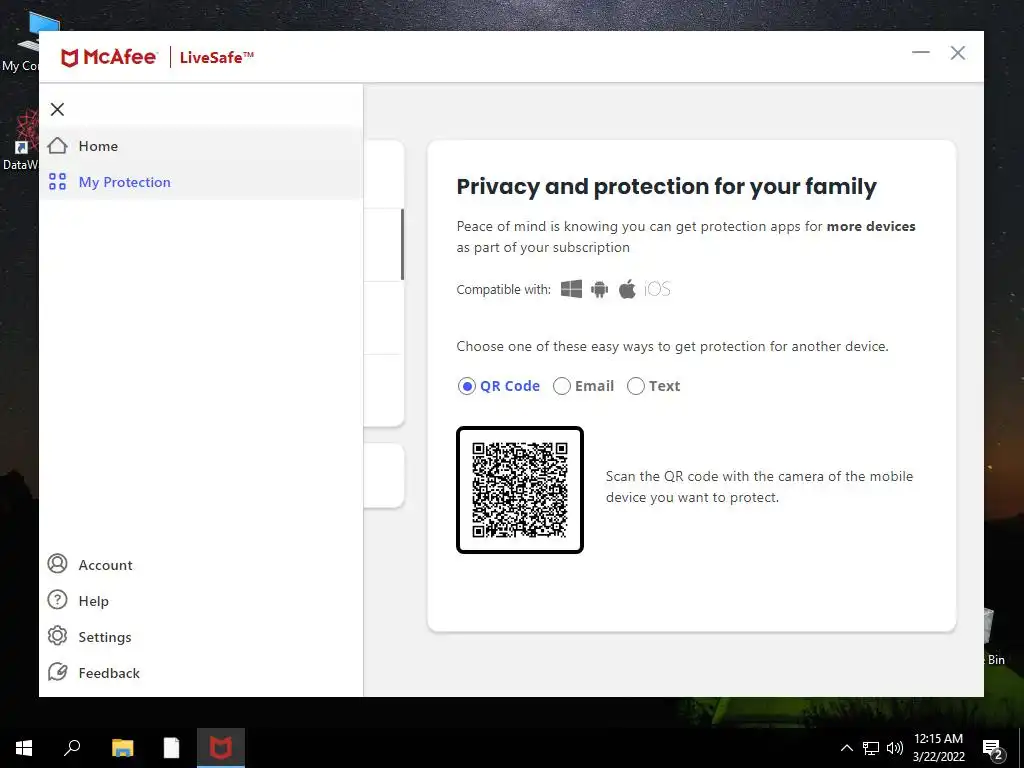Click the network tray icon
This screenshot has height=768, width=1024.
(x=871, y=748)
